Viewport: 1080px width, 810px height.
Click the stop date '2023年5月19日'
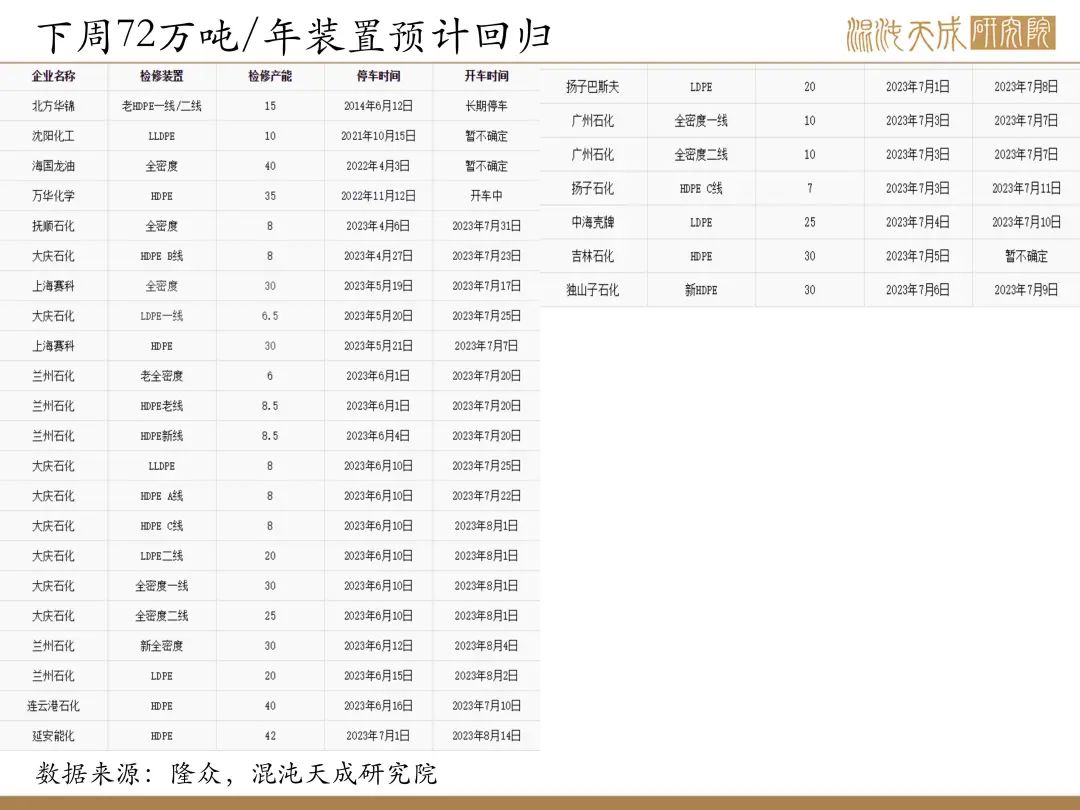tap(378, 286)
